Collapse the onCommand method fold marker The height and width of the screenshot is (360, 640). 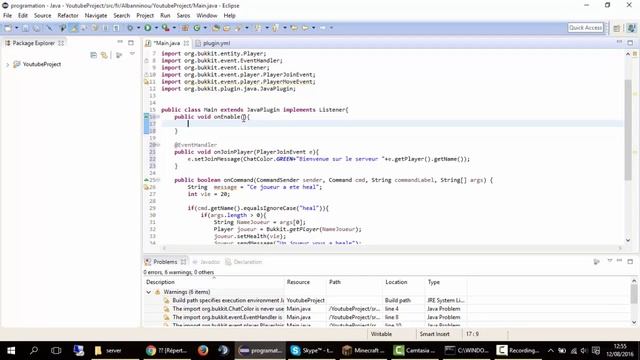click(x=158, y=180)
